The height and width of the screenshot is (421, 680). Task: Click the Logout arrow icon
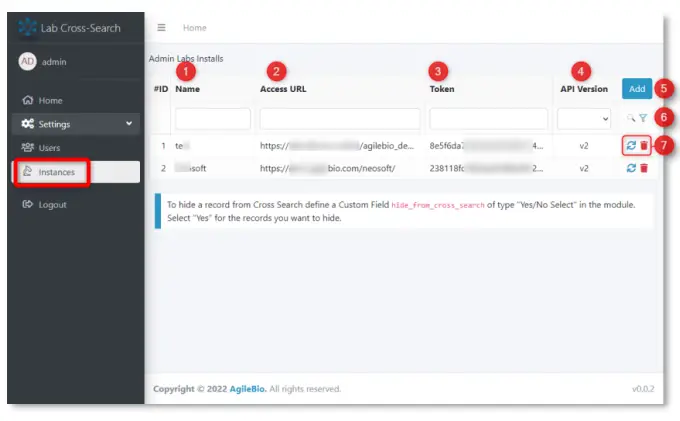click(28, 204)
